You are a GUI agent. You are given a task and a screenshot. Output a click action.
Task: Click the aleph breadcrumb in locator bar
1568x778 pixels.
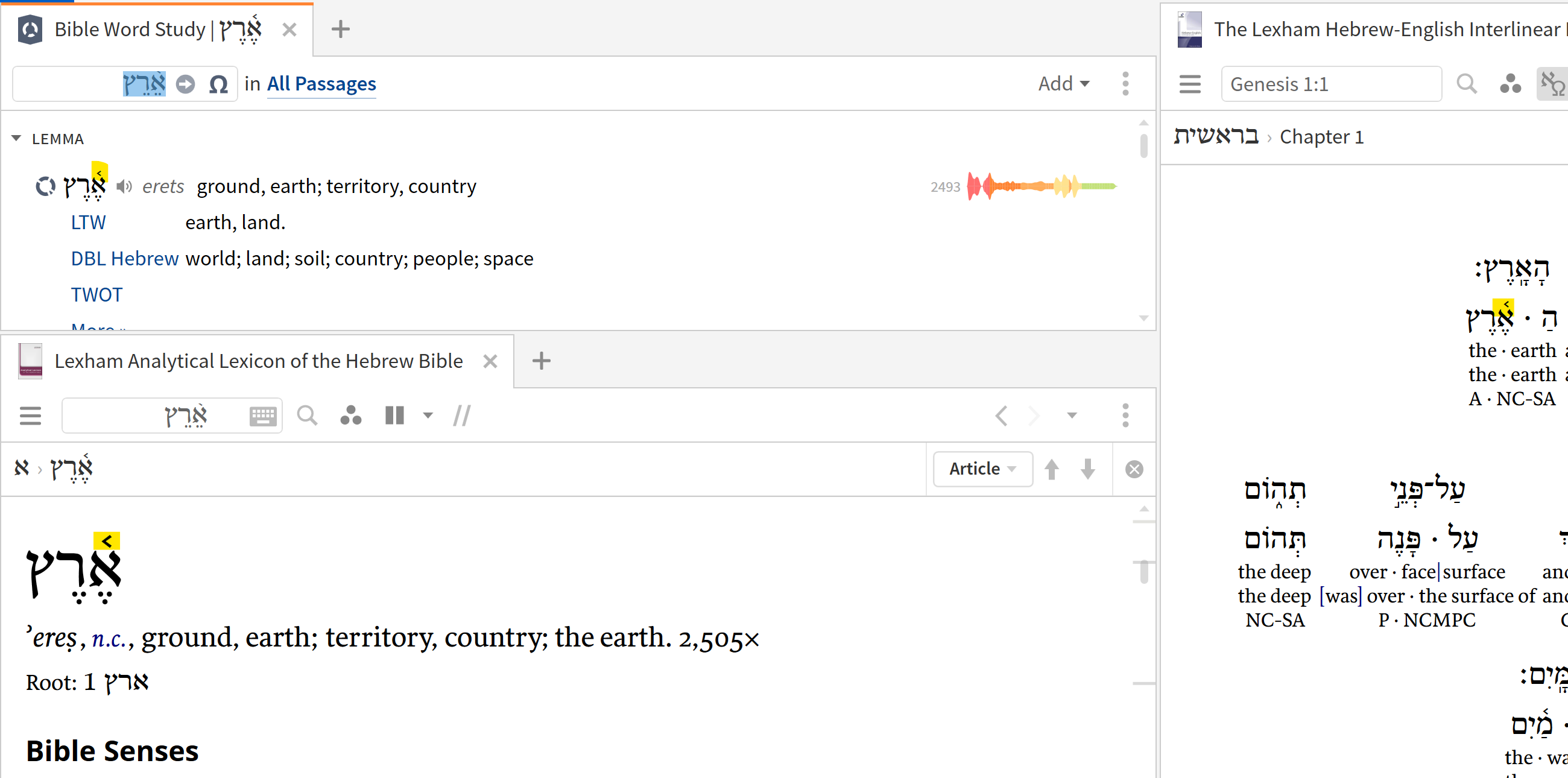coord(22,468)
